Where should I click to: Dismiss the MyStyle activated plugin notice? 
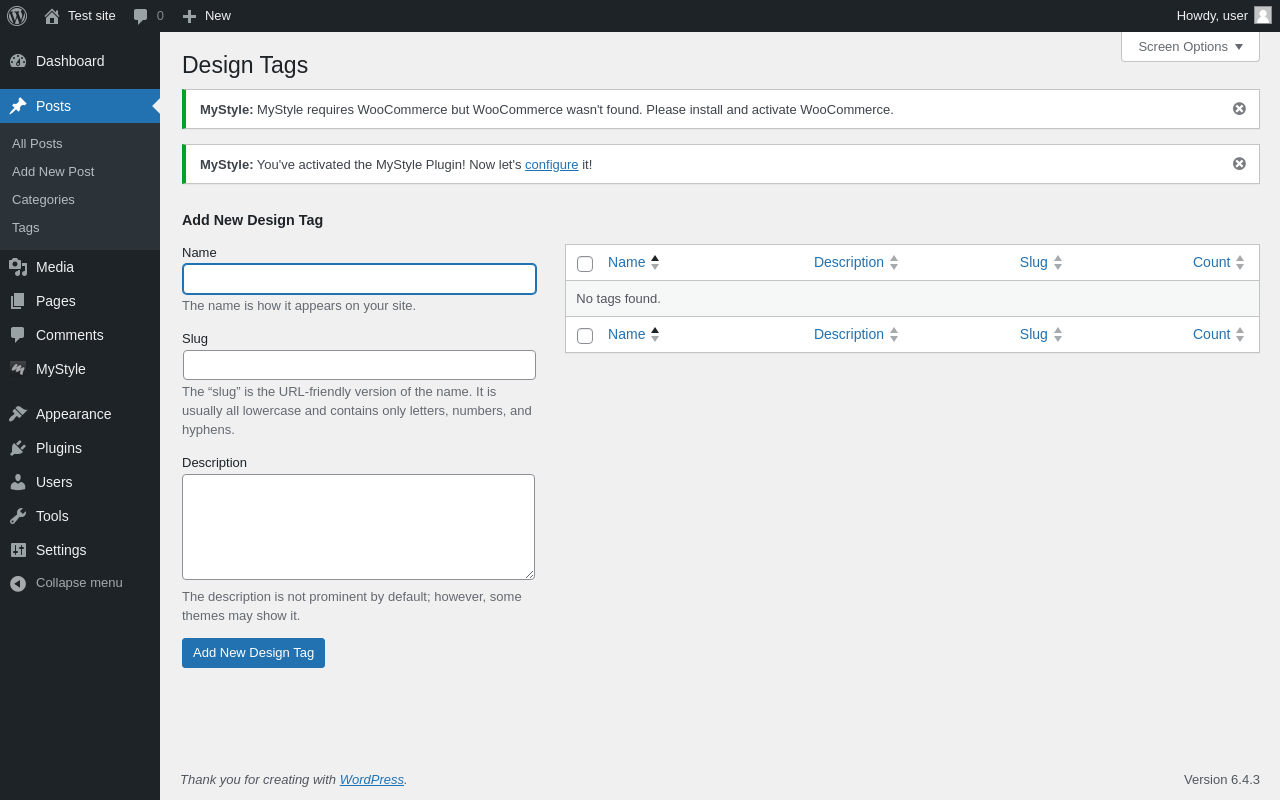[x=1239, y=164]
